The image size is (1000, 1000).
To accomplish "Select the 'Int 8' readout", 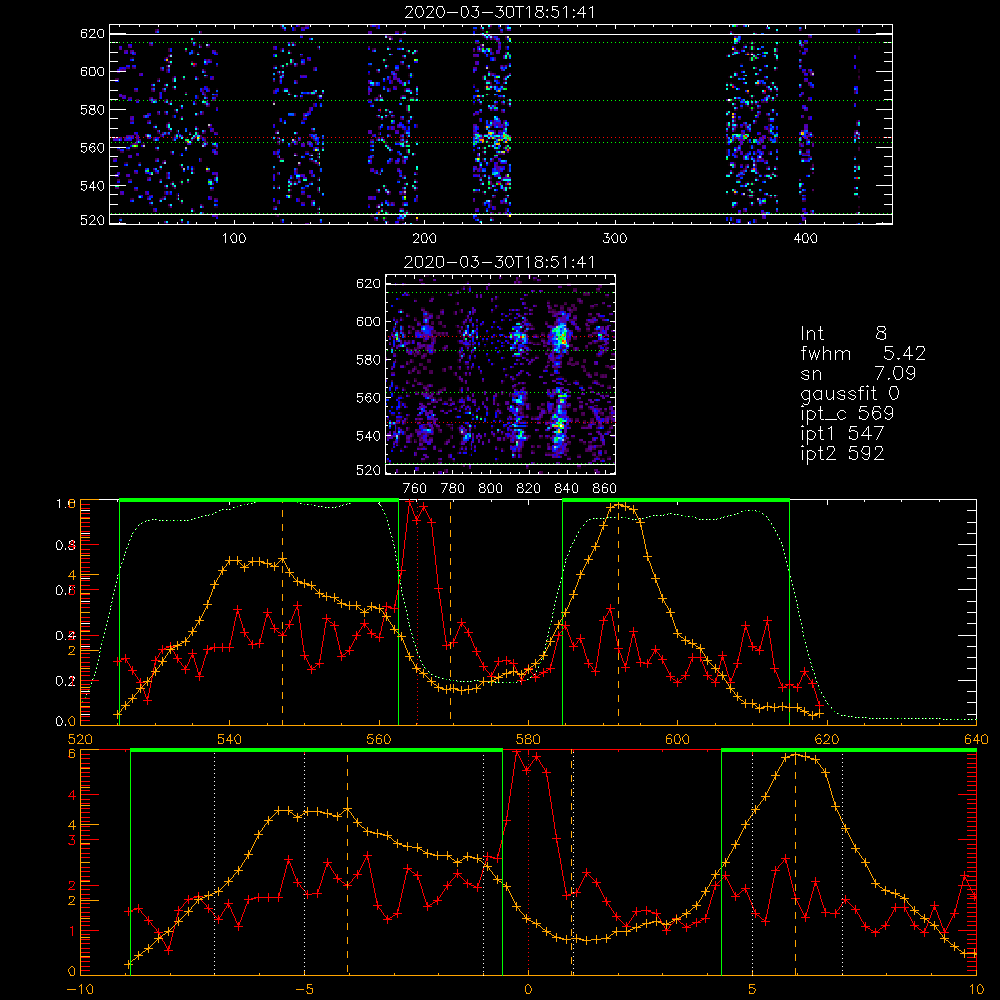I will [x=844, y=333].
